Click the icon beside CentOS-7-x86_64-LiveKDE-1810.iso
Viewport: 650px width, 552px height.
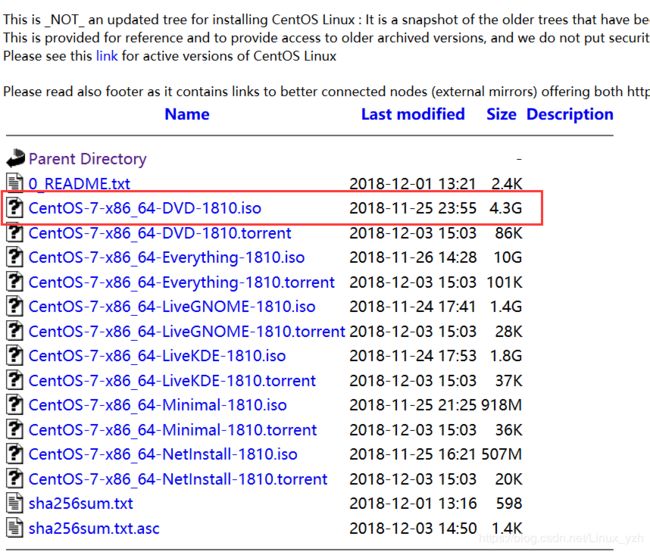[15, 356]
